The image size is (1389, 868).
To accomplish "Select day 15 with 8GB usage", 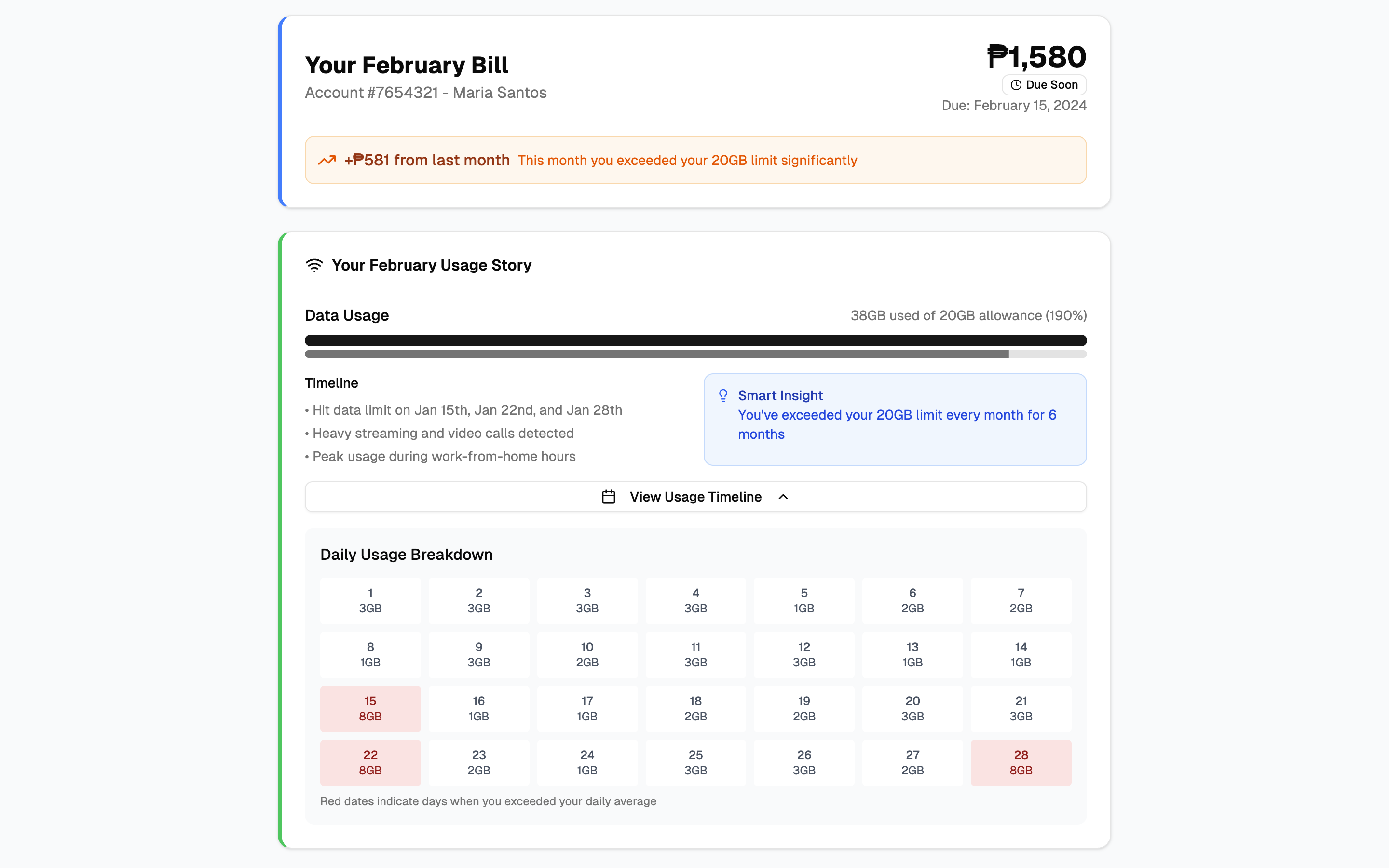I will pos(370,708).
